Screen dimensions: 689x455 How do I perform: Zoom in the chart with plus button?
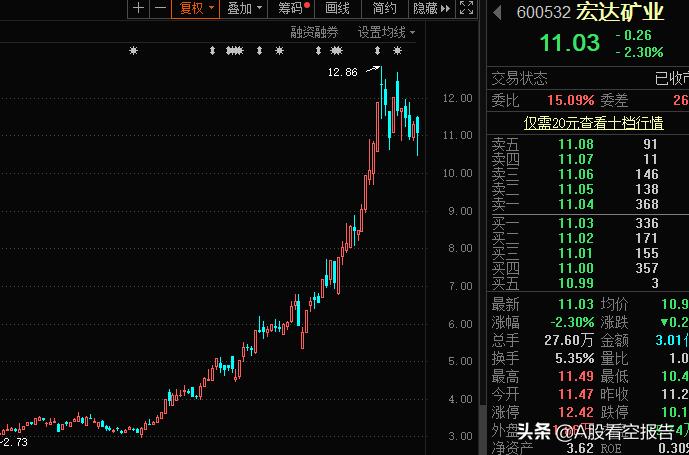point(138,8)
